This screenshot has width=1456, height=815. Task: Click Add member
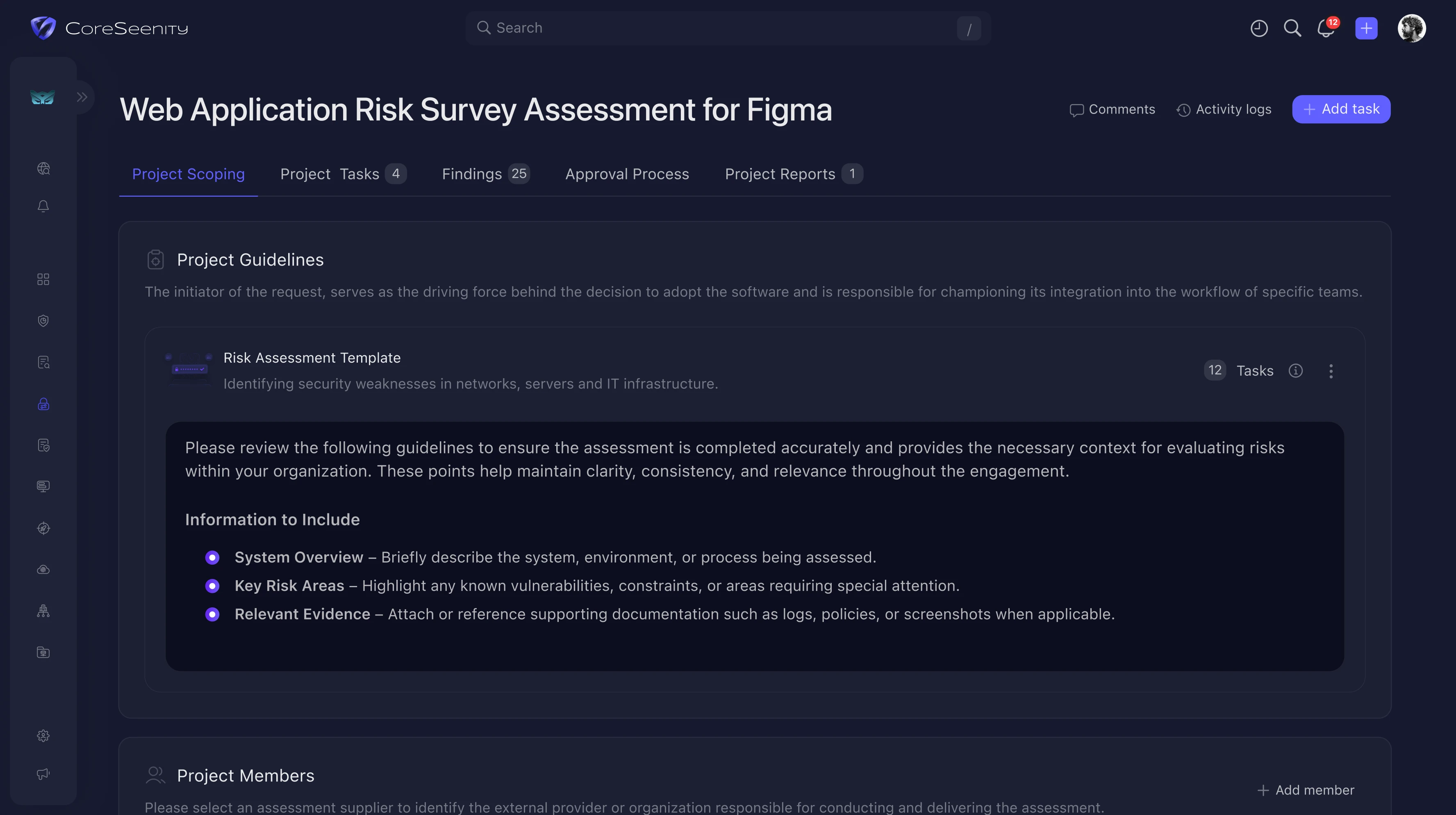tap(1306, 790)
